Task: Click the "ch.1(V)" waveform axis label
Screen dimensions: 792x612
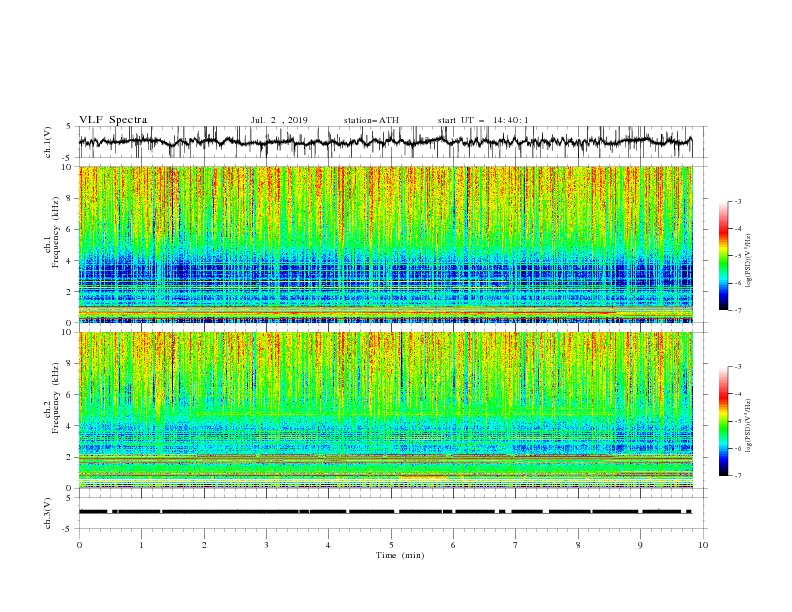Action: pyautogui.click(x=48, y=142)
